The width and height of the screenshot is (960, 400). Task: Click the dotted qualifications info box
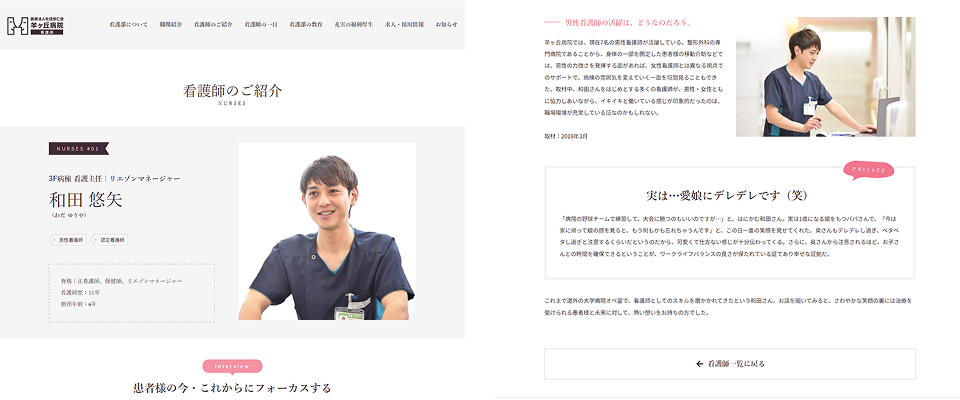tap(131, 292)
